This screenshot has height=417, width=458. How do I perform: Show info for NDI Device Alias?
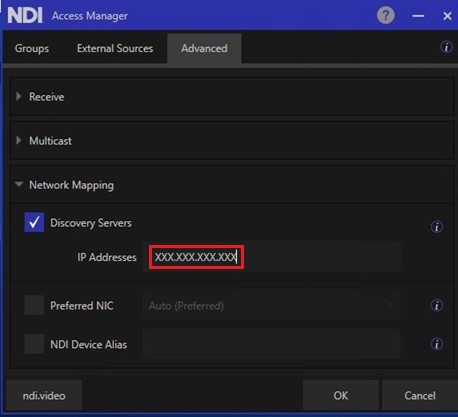(437, 344)
